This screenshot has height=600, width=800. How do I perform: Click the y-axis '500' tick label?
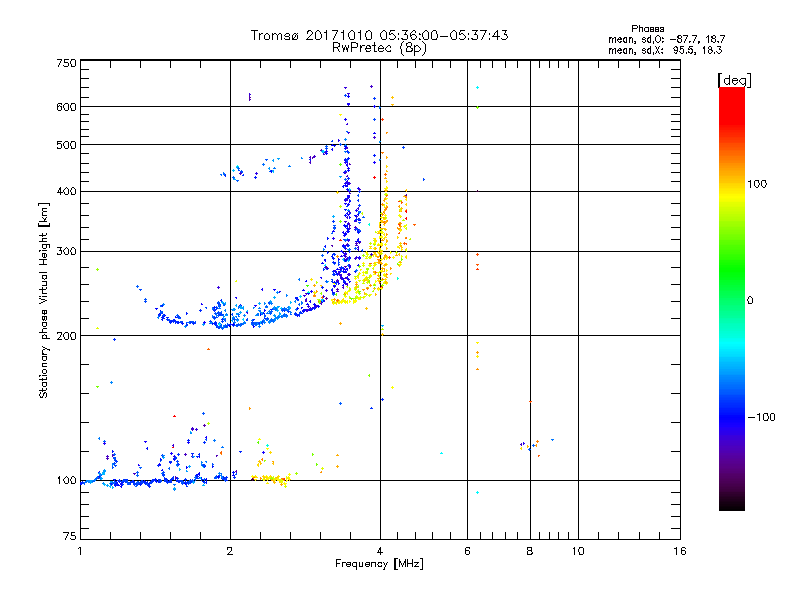(66, 145)
